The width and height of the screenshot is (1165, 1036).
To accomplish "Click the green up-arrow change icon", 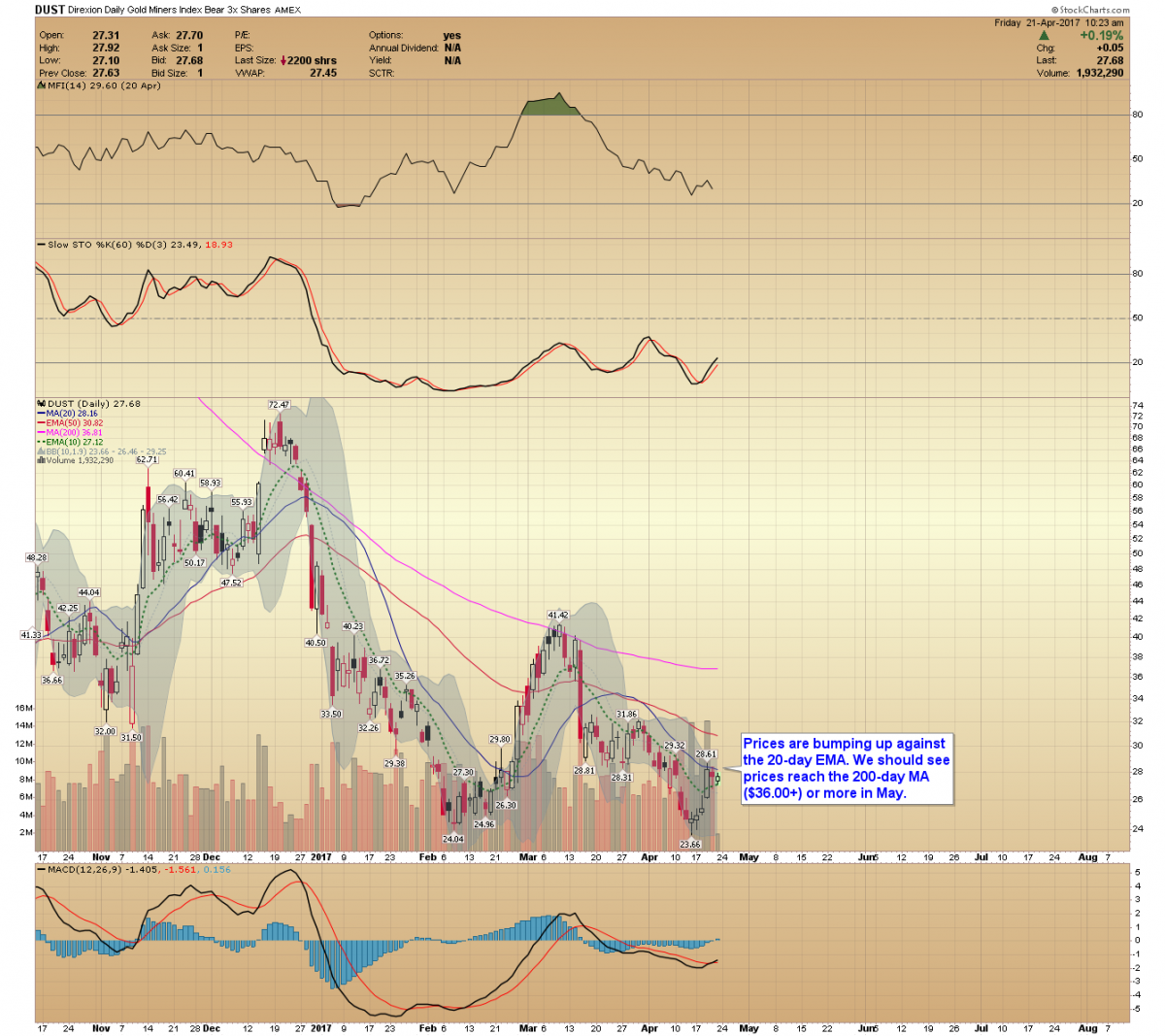I will point(1045,36).
